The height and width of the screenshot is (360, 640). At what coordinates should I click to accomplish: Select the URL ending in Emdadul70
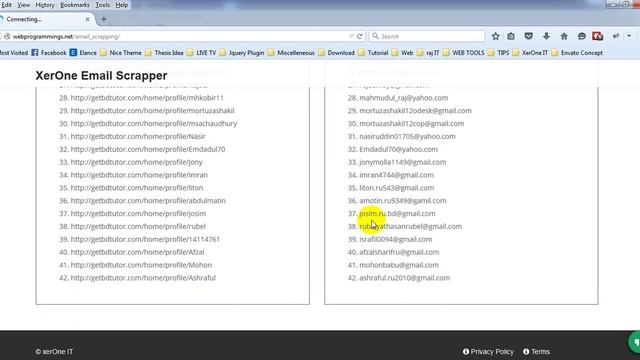click(x=148, y=149)
